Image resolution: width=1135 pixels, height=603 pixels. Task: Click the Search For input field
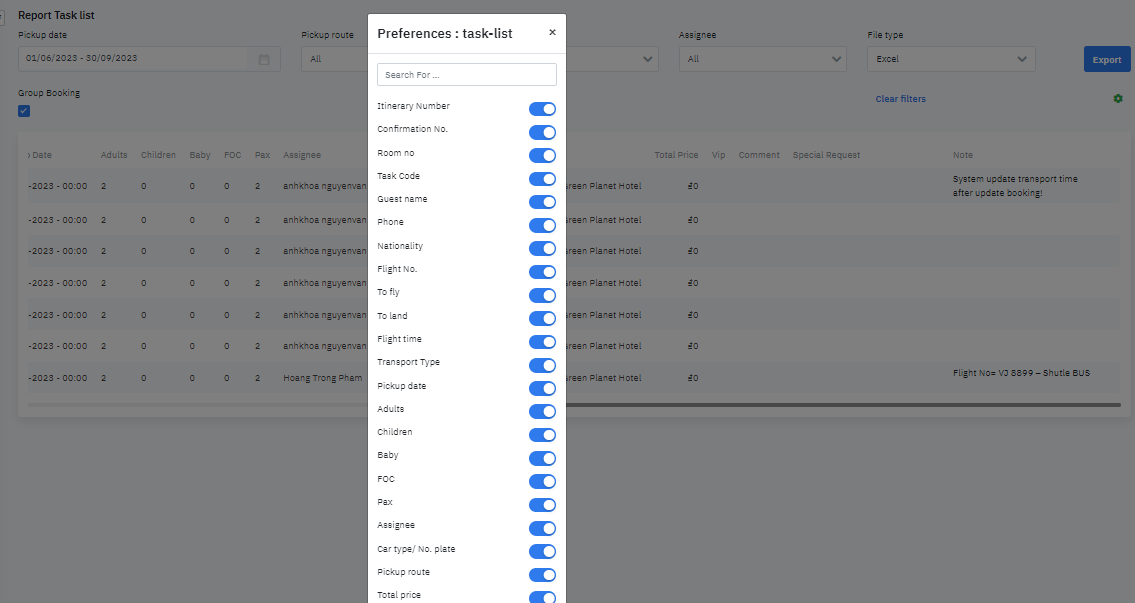[466, 75]
